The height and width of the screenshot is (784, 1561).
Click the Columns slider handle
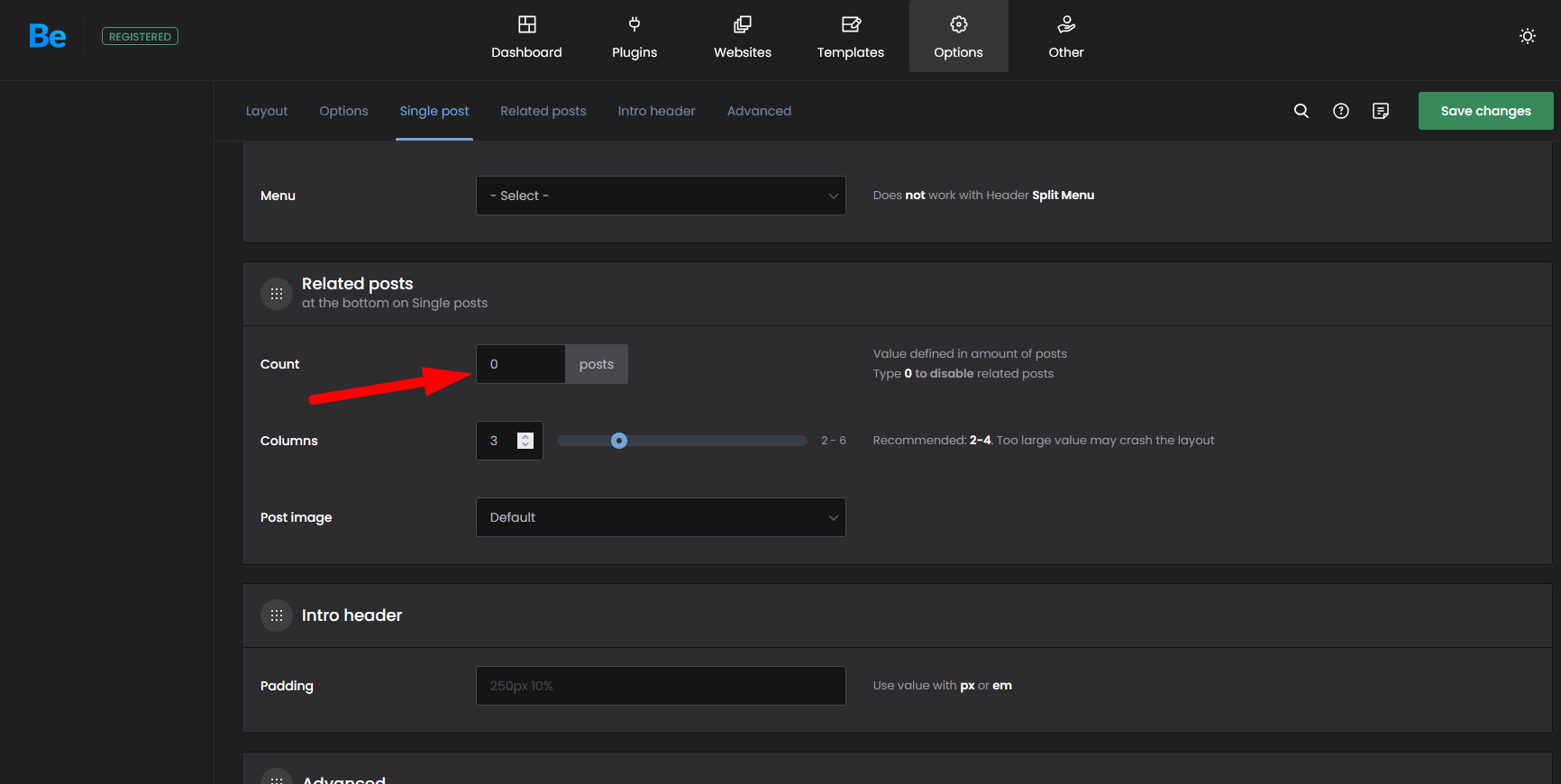coord(619,441)
